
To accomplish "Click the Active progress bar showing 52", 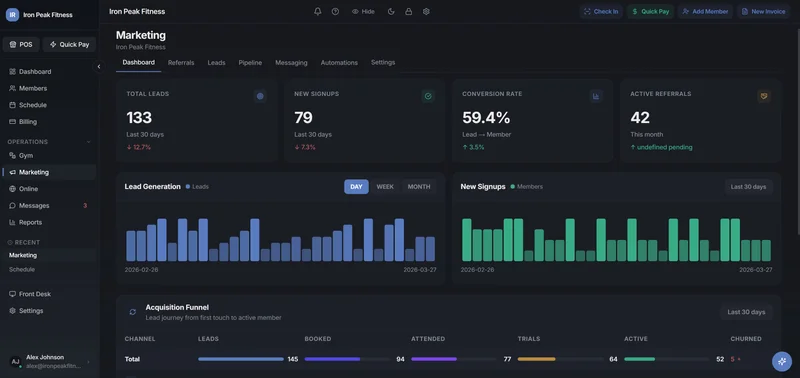I will [x=667, y=359].
